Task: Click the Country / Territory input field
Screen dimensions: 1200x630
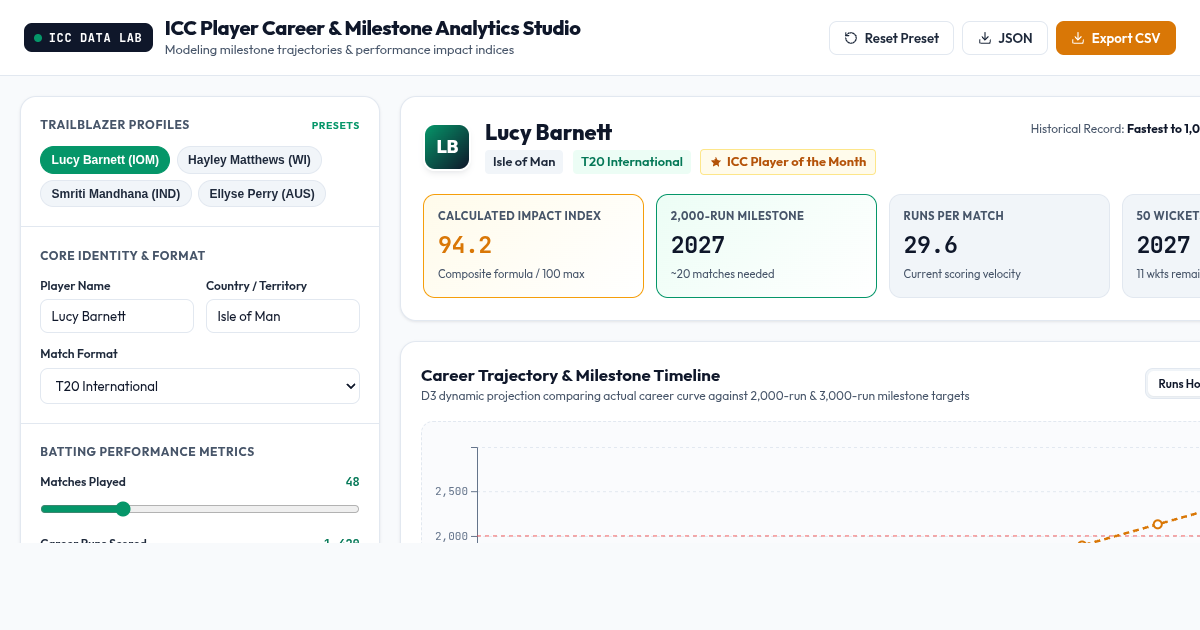Action: [283, 316]
